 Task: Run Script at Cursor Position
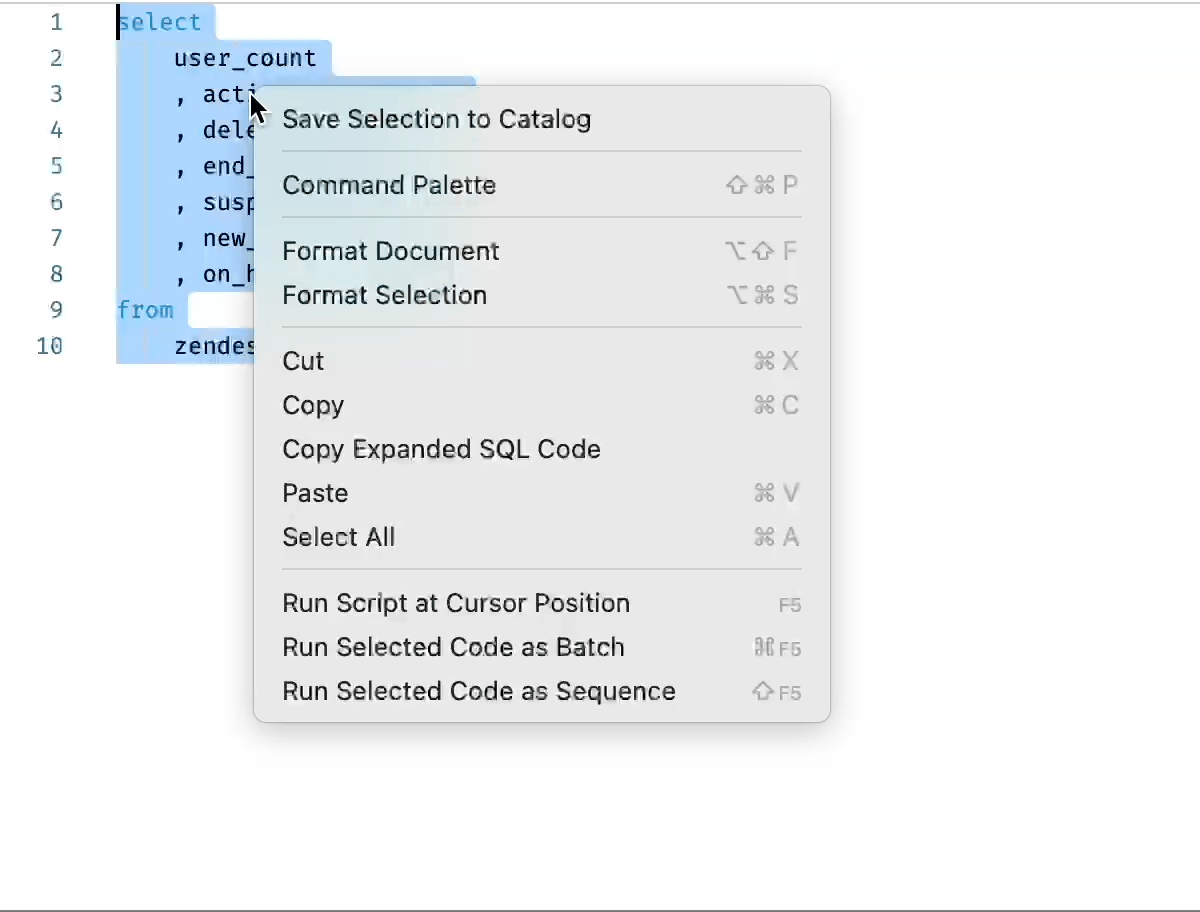pyautogui.click(x=456, y=603)
